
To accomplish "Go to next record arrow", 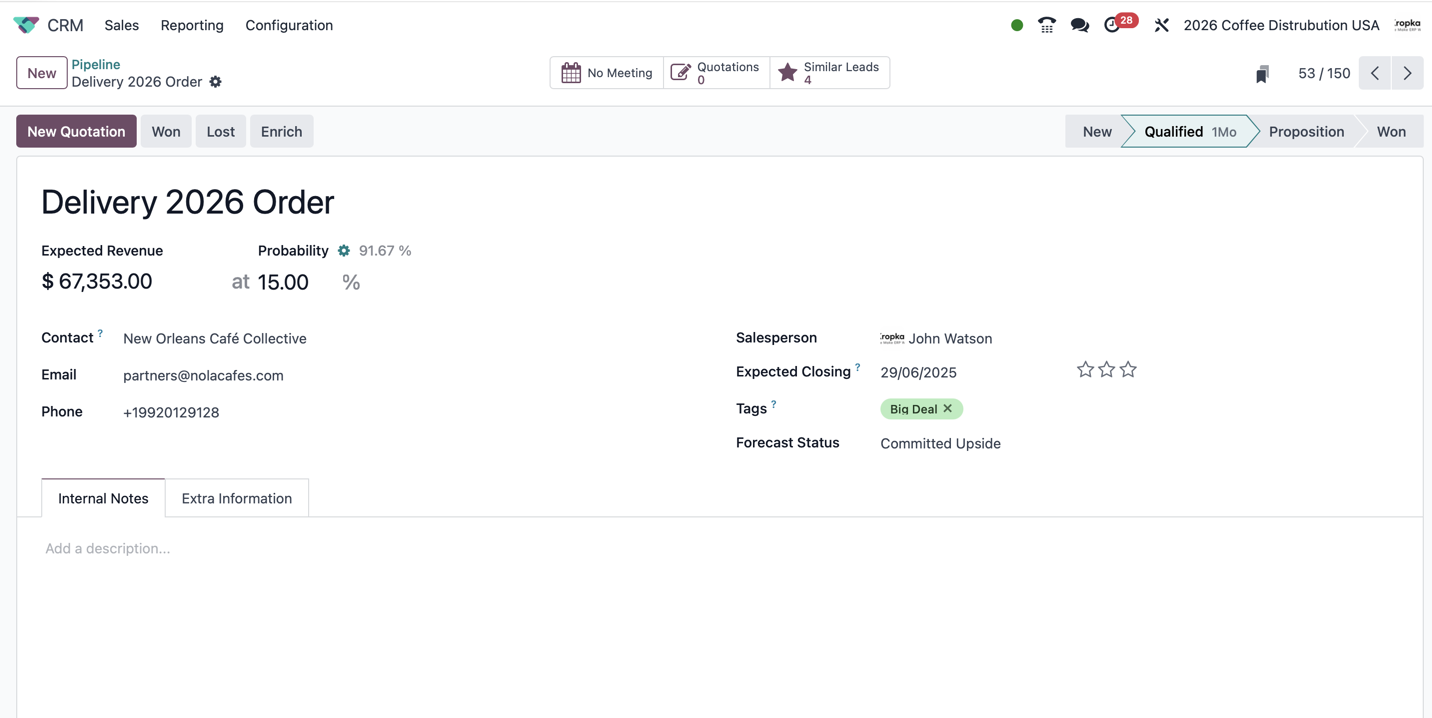I will pyautogui.click(x=1407, y=73).
